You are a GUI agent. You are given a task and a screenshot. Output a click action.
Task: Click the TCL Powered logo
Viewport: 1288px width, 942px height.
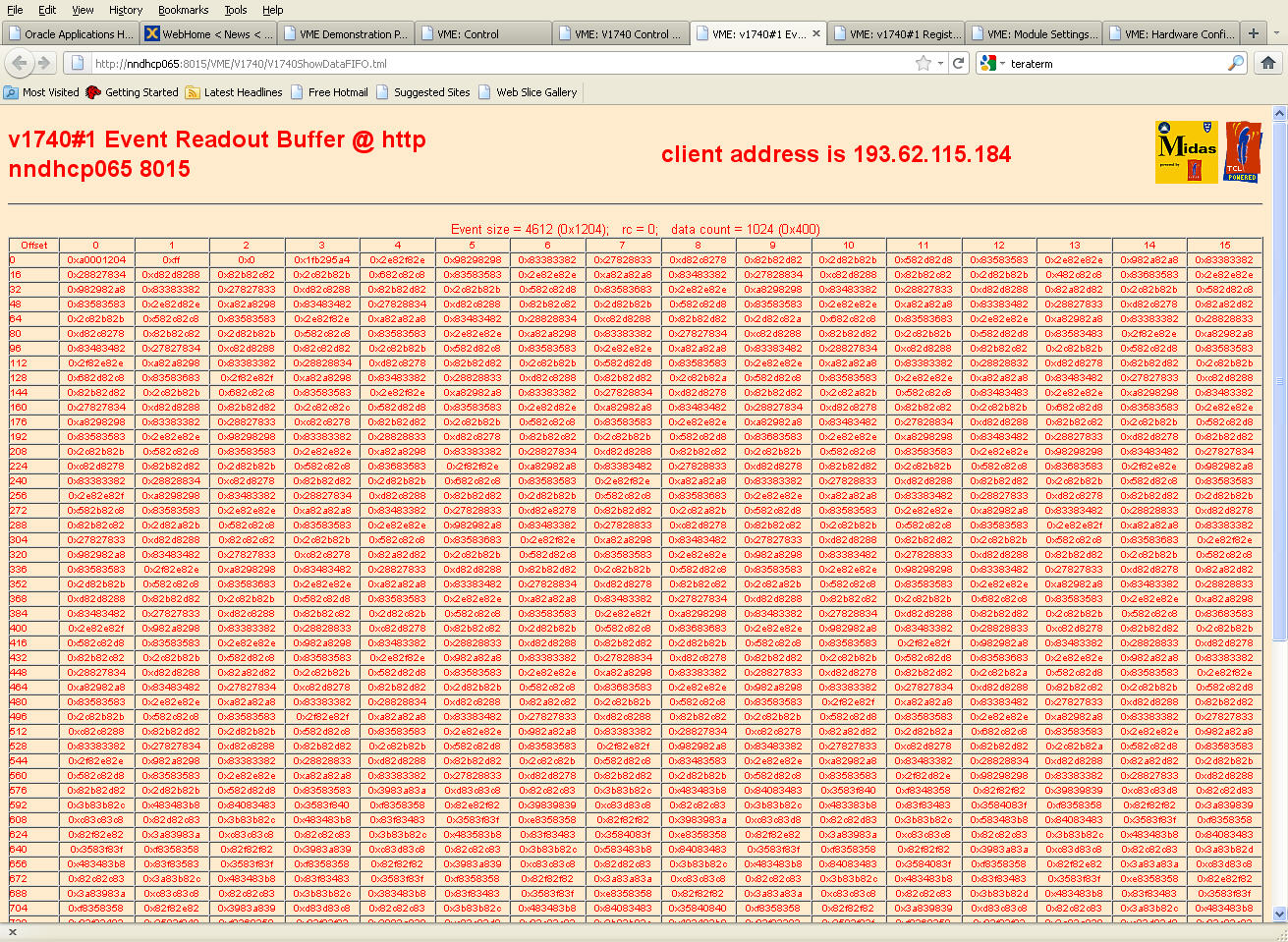(x=1242, y=152)
